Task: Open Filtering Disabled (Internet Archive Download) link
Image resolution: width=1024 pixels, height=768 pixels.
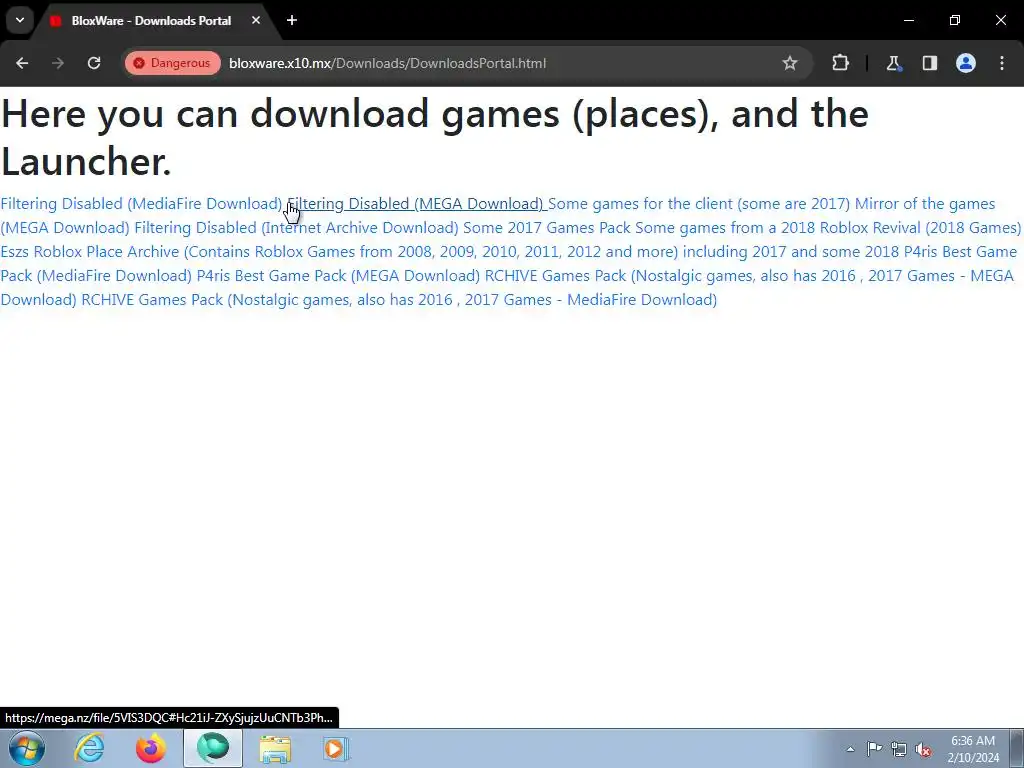Action: tap(296, 228)
